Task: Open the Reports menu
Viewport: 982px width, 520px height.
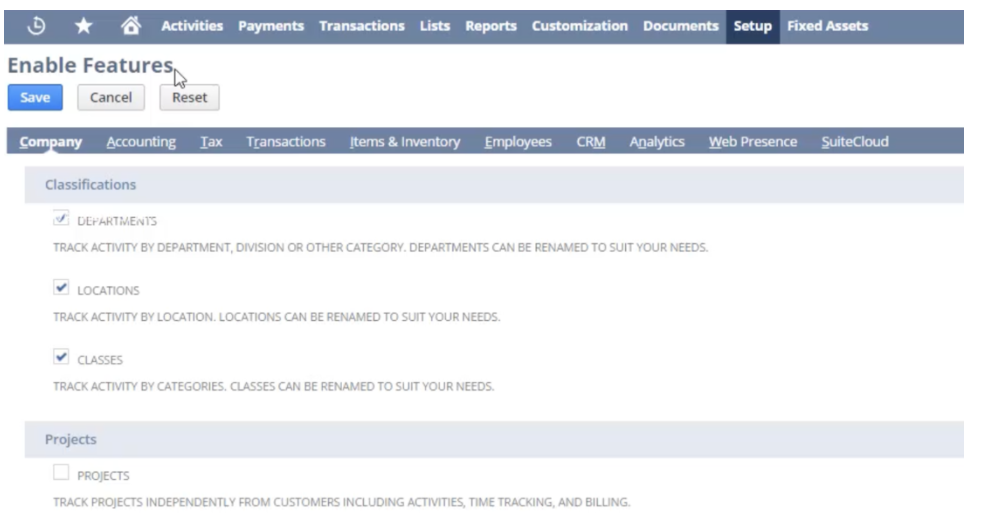Action: 490,26
